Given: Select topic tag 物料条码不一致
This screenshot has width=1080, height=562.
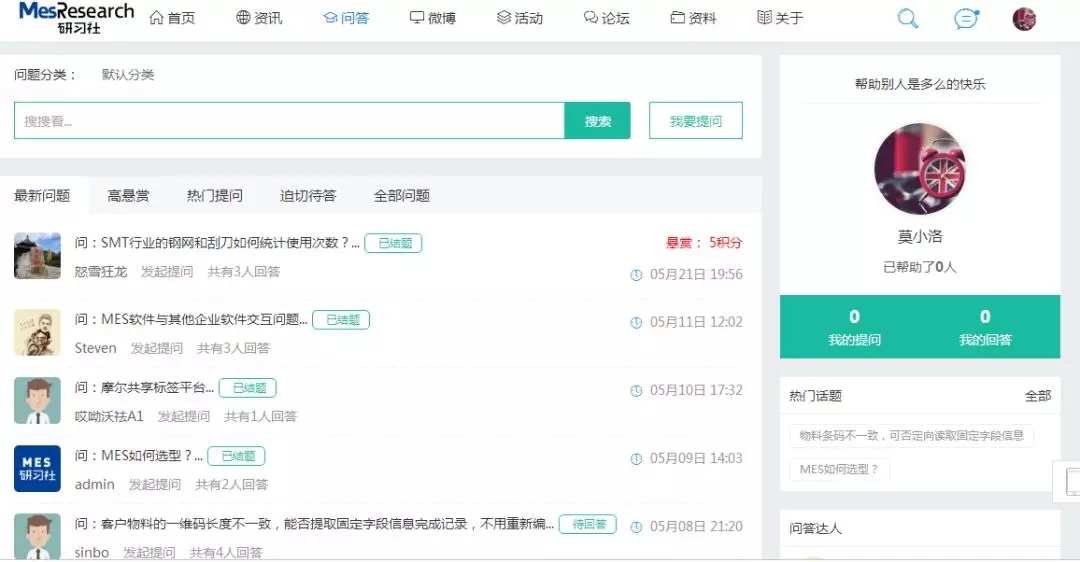Looking at the screenshot, I should [x=911, y=435].
